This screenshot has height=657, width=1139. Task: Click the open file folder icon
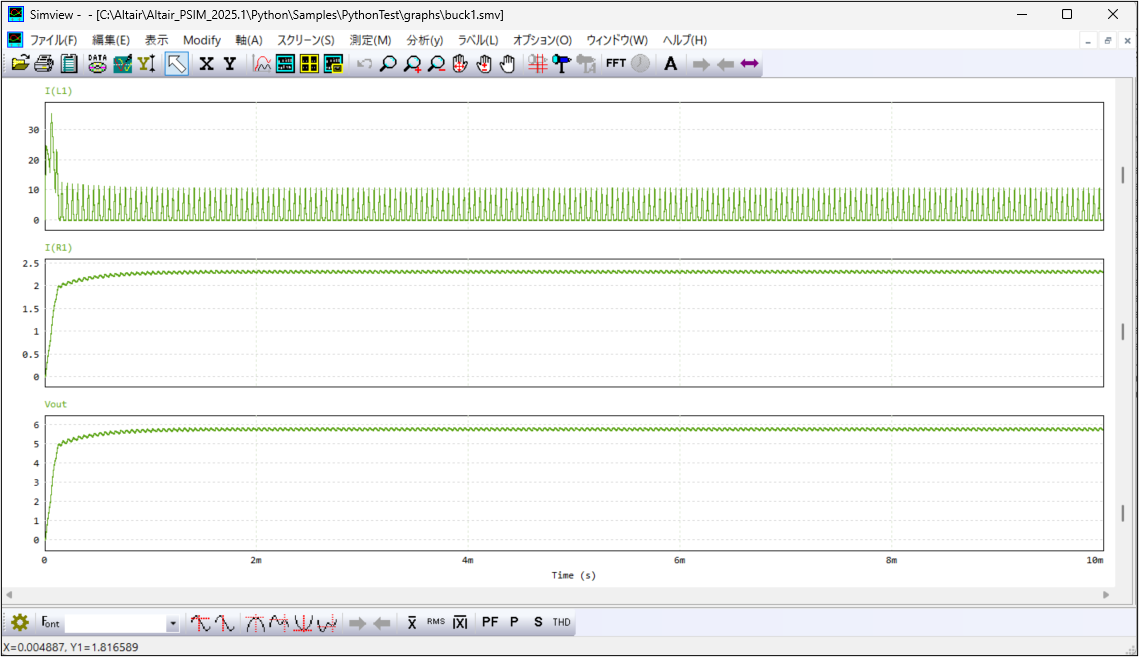[20, 64]
